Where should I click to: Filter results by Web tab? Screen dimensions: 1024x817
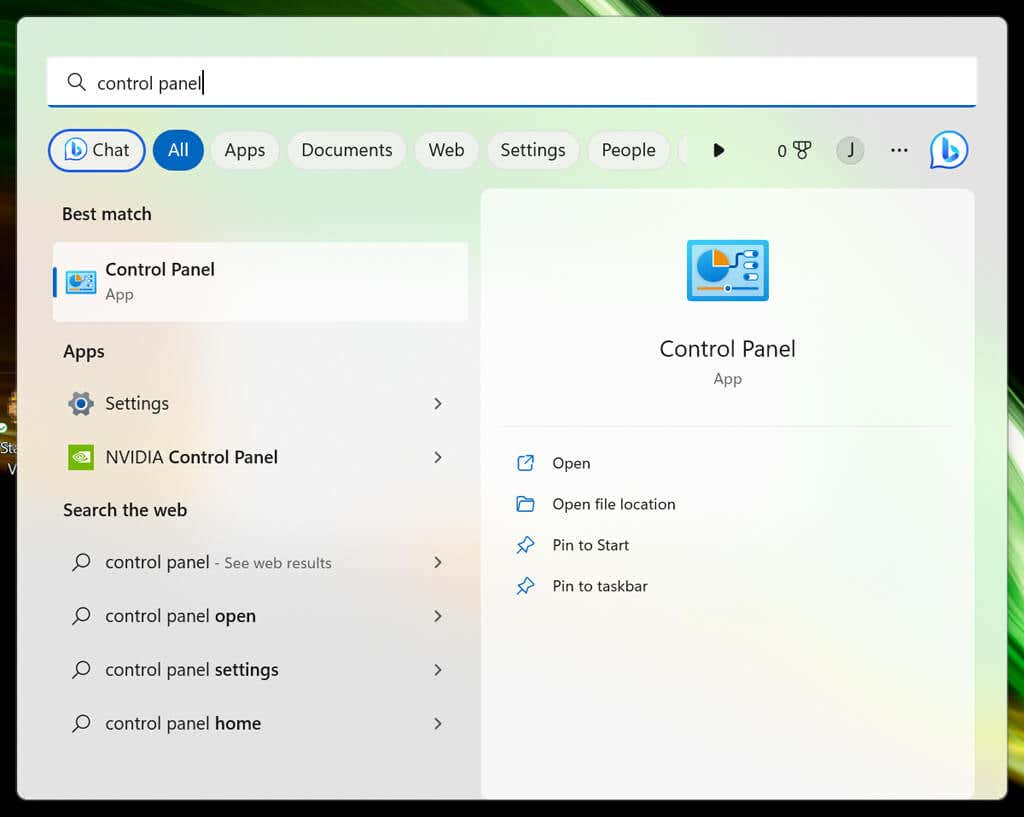(446, 150)
